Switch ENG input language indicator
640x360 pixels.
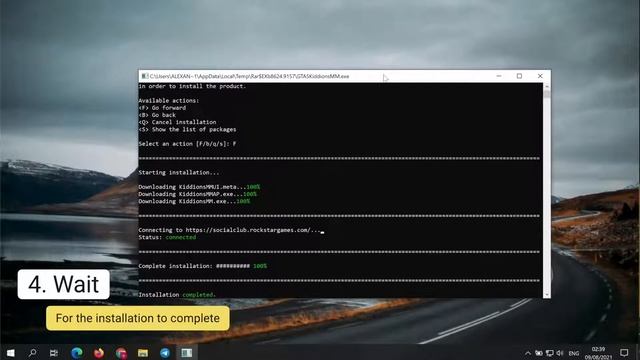point(574,353)
